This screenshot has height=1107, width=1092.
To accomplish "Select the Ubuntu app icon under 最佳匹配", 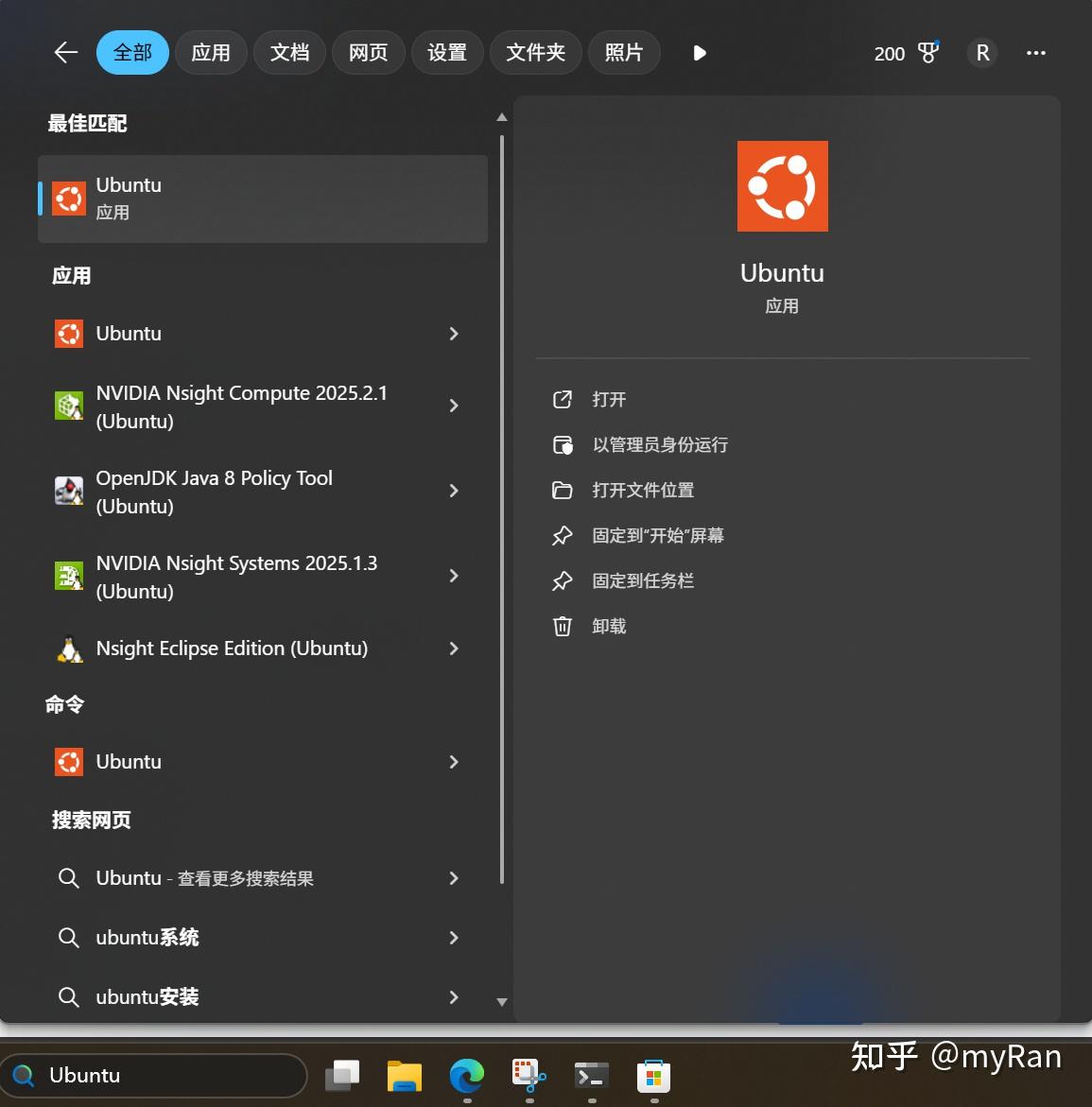I will [x=68, y=199].
